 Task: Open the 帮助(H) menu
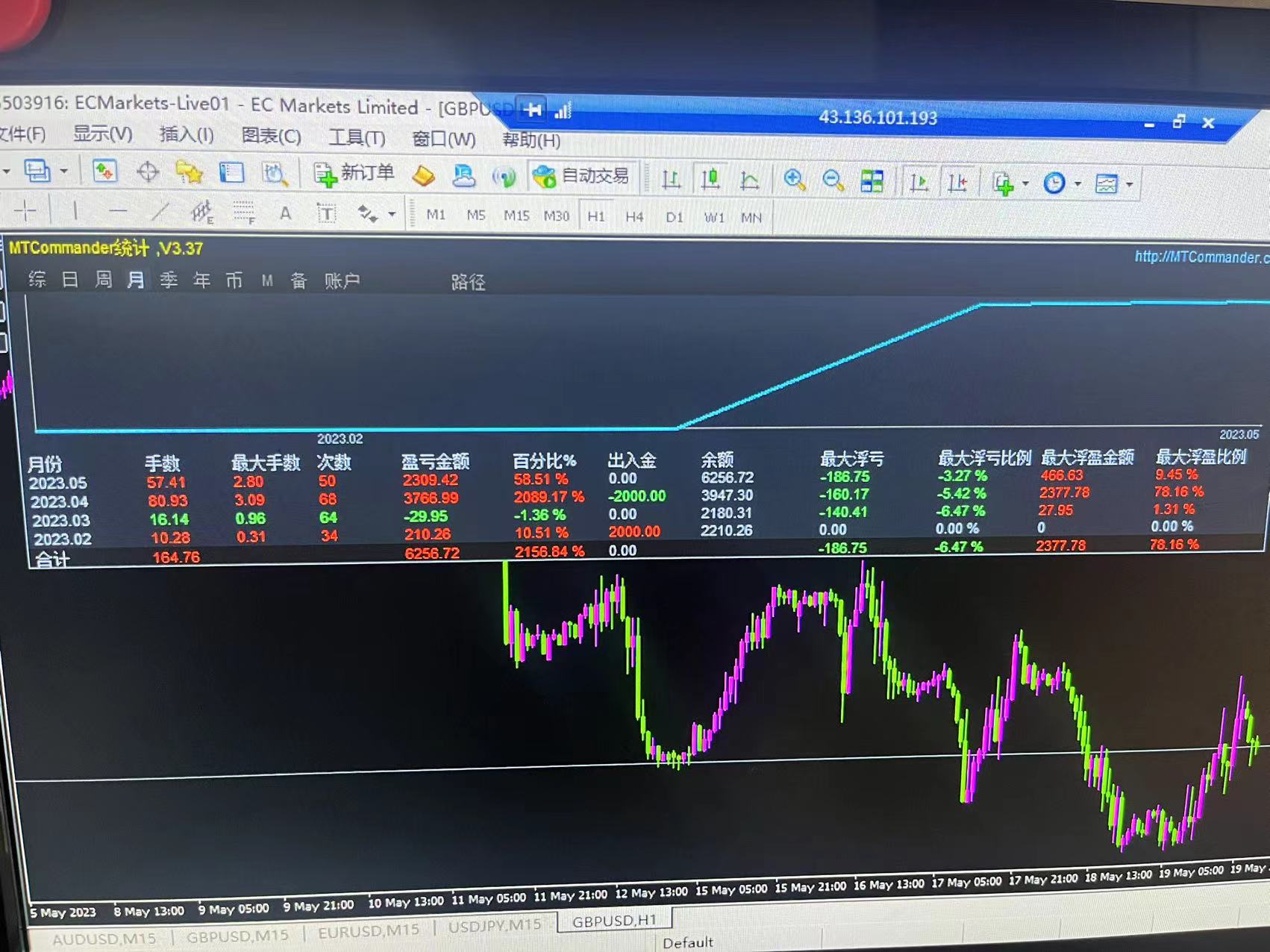(531, 140)
